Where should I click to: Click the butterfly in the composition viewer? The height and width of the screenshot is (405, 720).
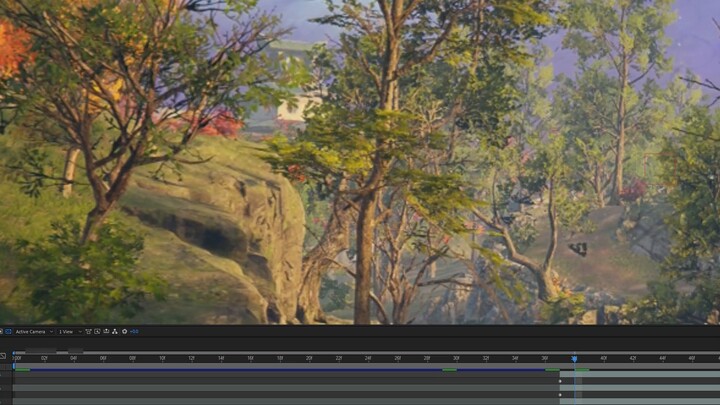click(579, 249)
